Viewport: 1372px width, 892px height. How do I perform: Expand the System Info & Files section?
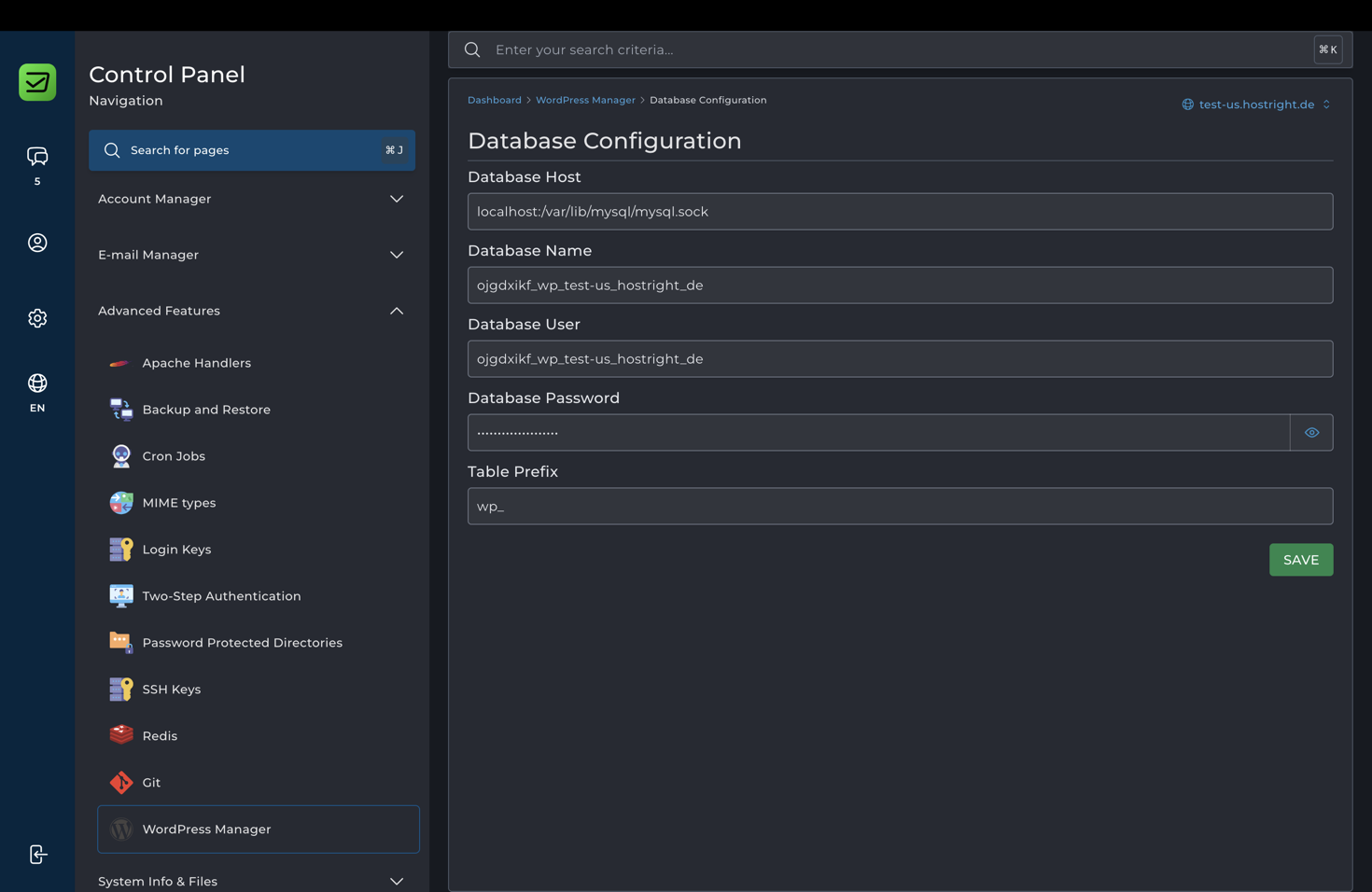(x=252, y=881)
